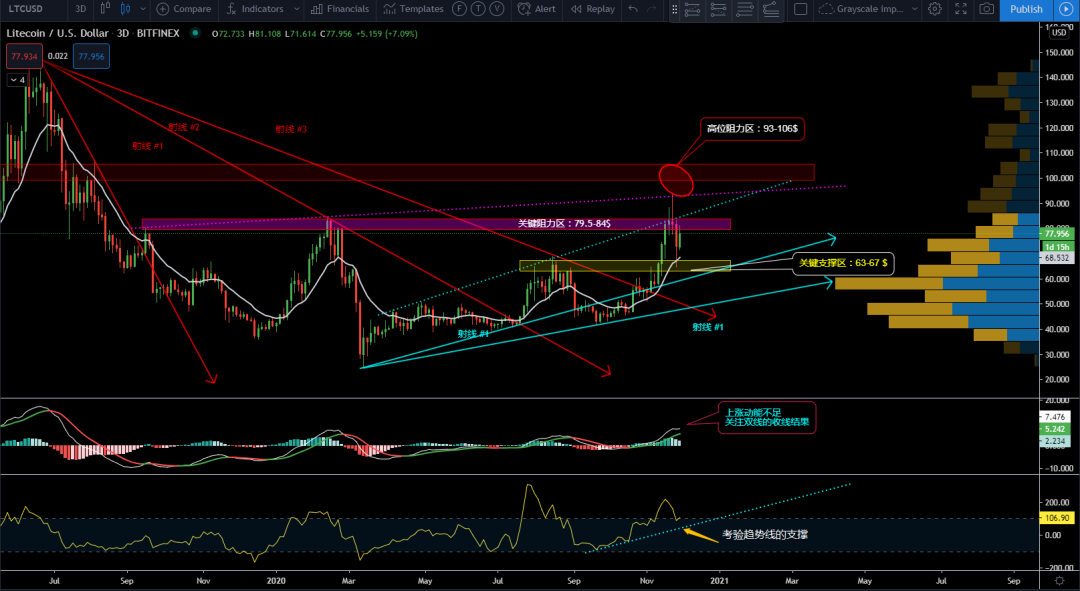Open chart settings gear
Image resolution: width=1080 pixels, height=591 pixels.
[934, 9]
